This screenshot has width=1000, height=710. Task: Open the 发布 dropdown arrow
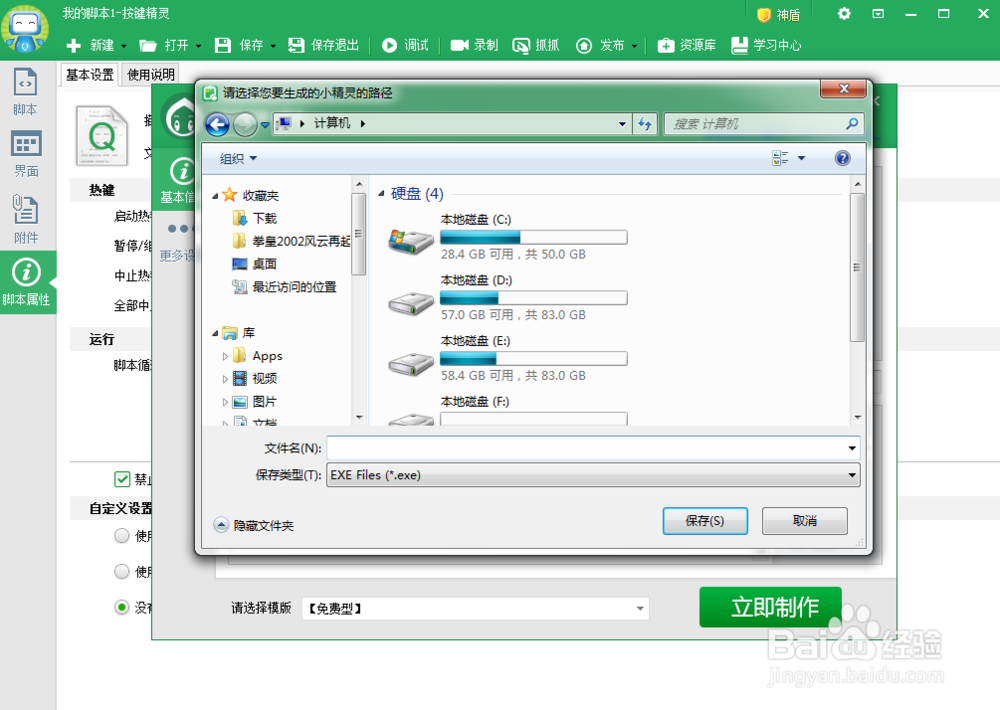coord(634,46)
